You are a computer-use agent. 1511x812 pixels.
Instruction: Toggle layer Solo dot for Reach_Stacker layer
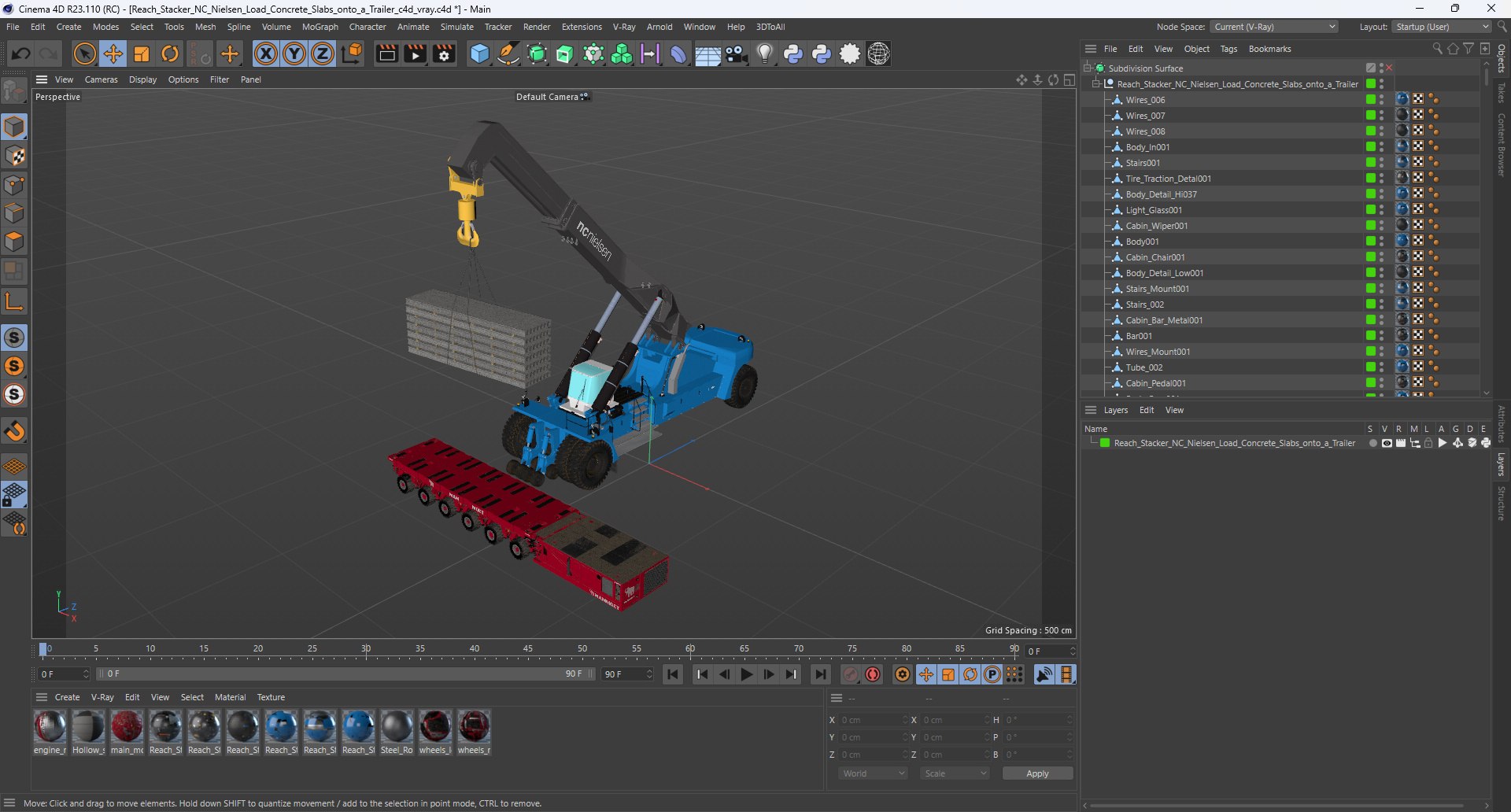[x=1372, y=443]
